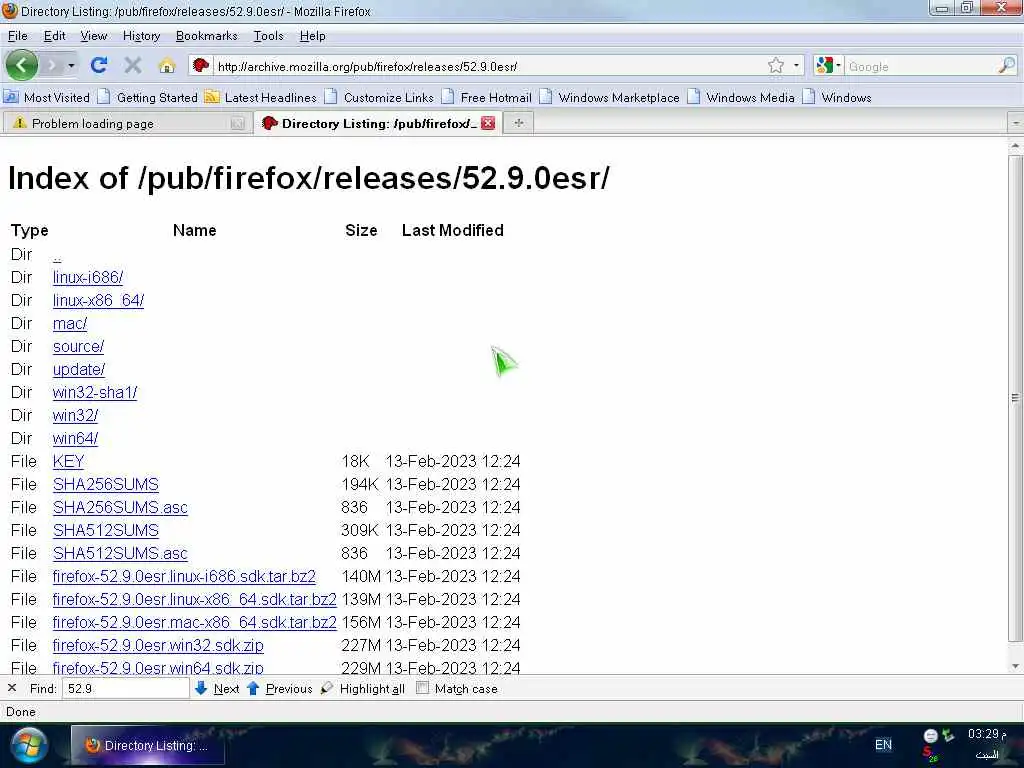Image resolution: width=1024 pixels, height=768 pixels.
Task: Open the SHA256SUMS file link
Action: pyautogui.click(x=105, y=485)
